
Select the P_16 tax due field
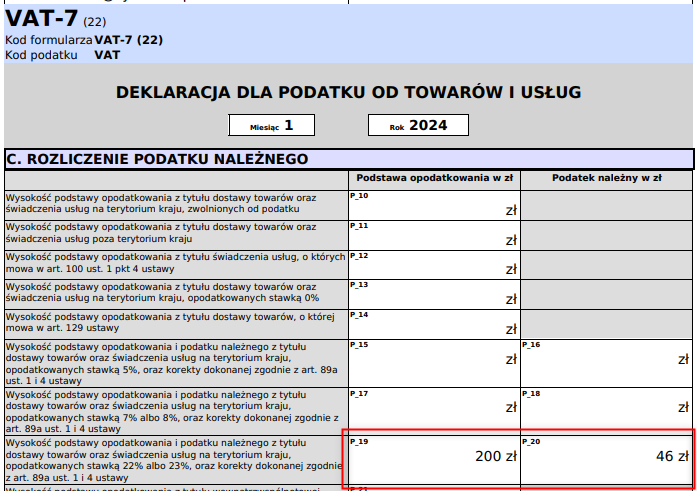(606, 363)
